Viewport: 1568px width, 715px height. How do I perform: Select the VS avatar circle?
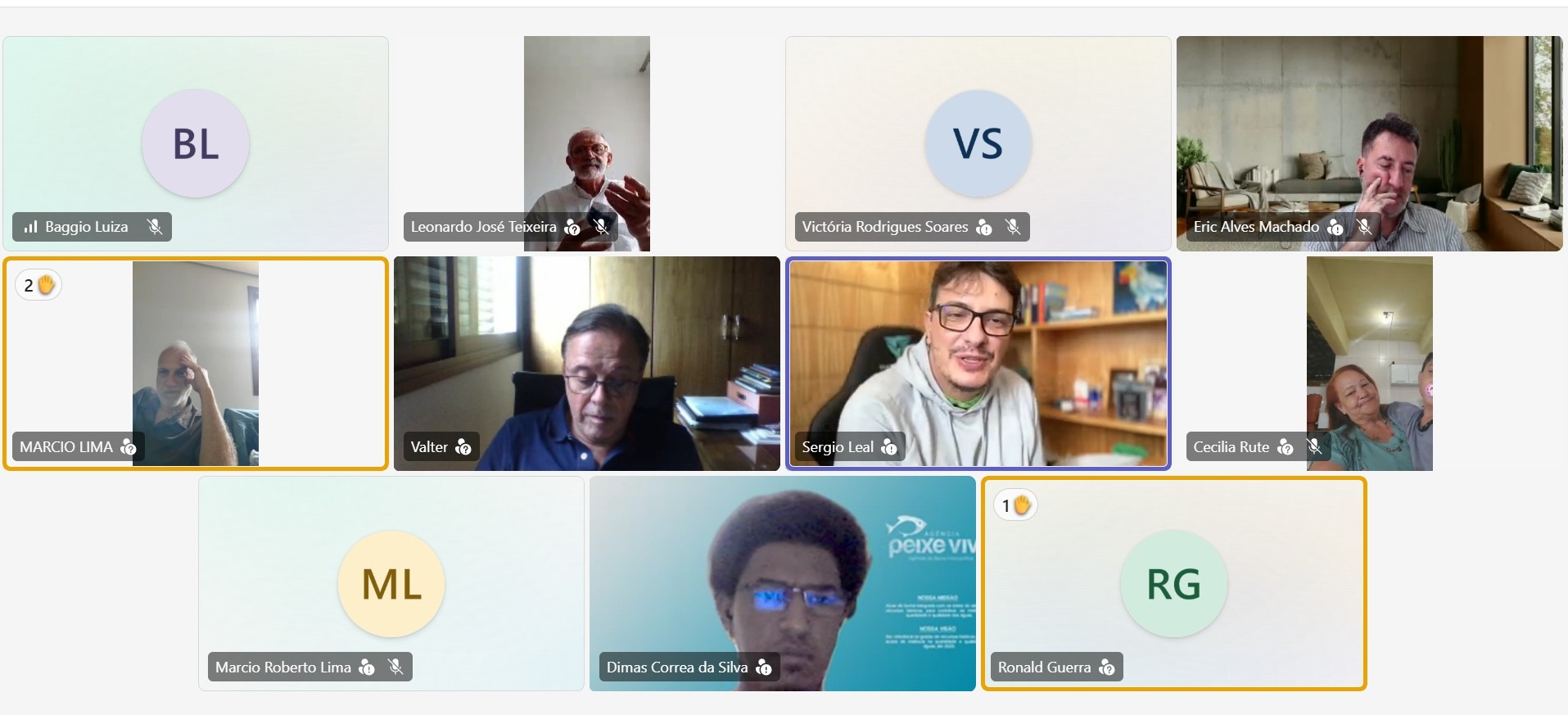click(x=978, y=143)
